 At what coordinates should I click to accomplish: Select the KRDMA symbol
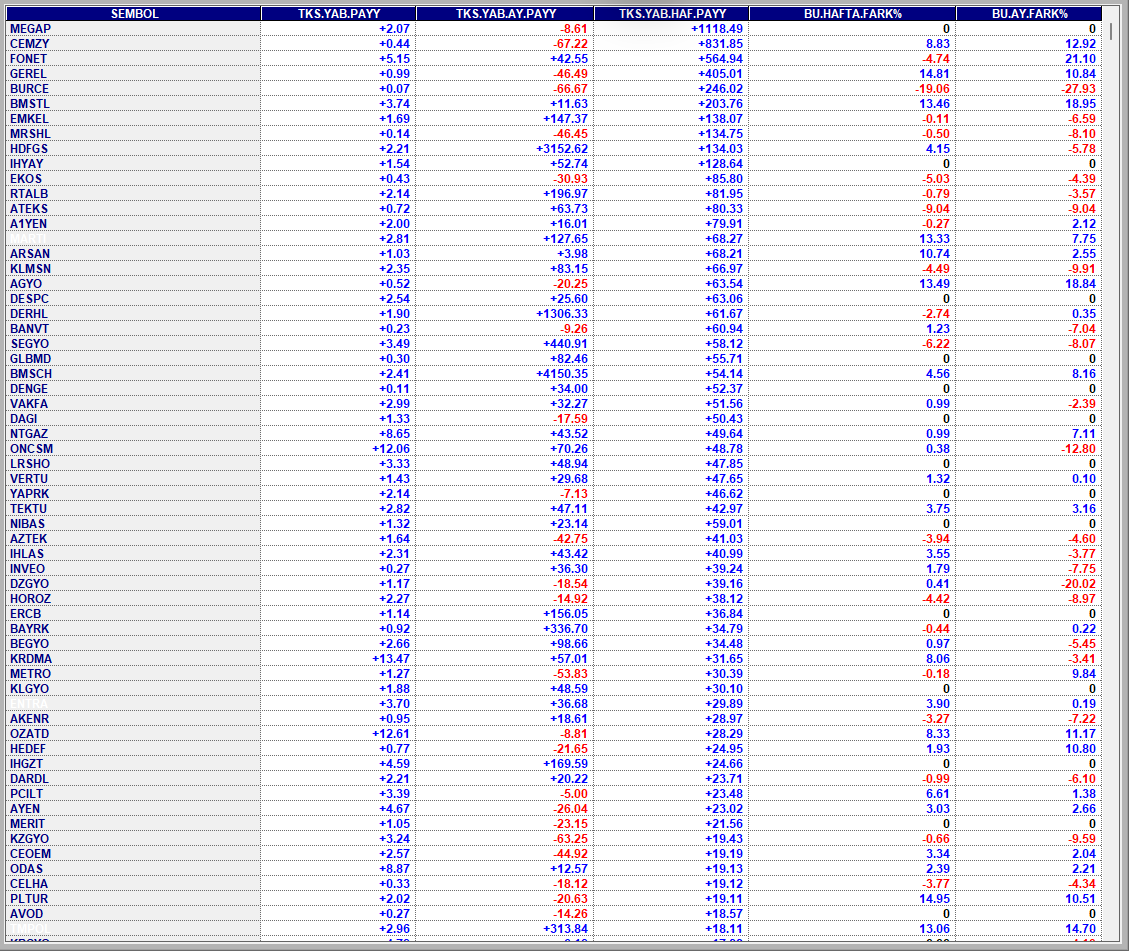[31, 659]
